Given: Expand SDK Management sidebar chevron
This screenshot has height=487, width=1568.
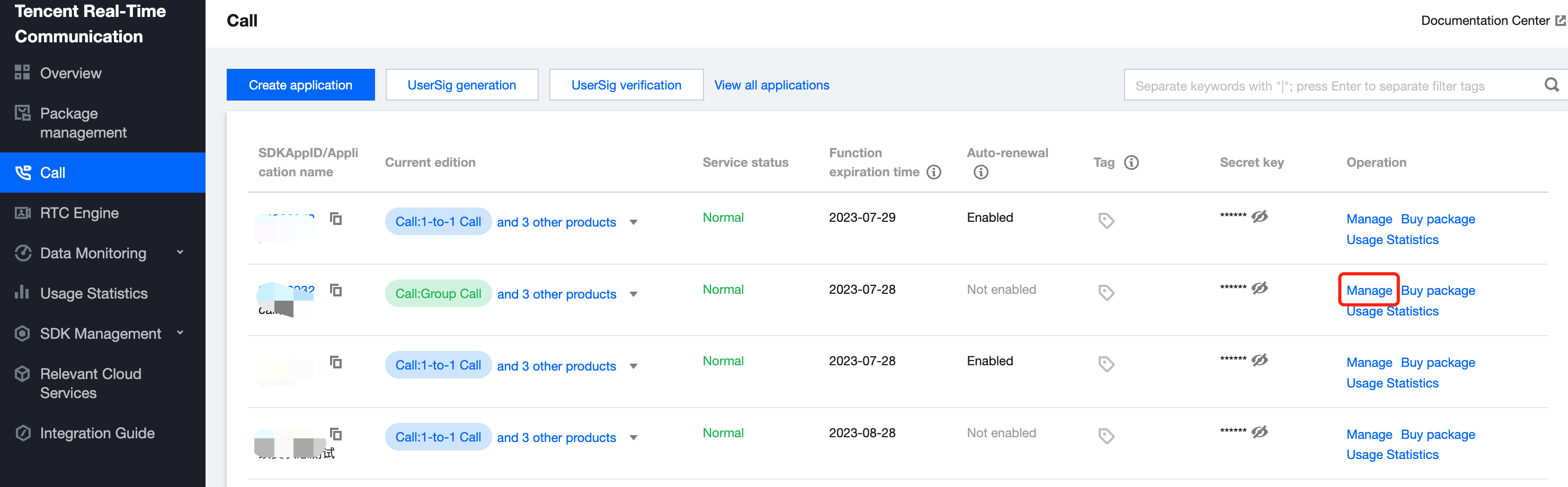Looking at the screenshot, I should tap(180, 332).
